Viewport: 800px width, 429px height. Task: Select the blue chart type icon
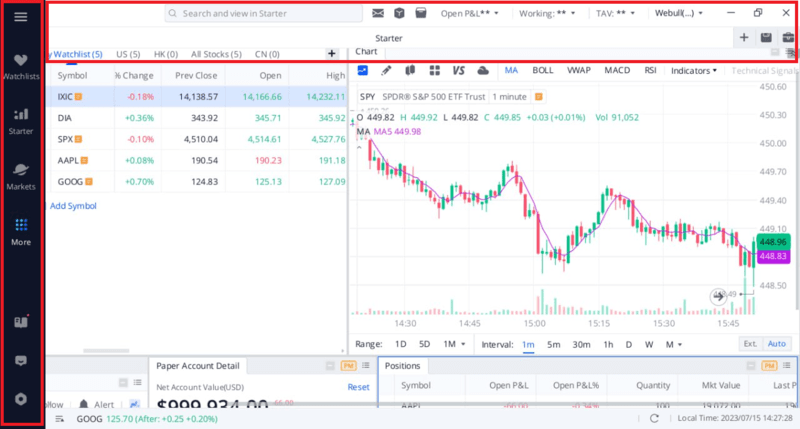tap(362, 70)
